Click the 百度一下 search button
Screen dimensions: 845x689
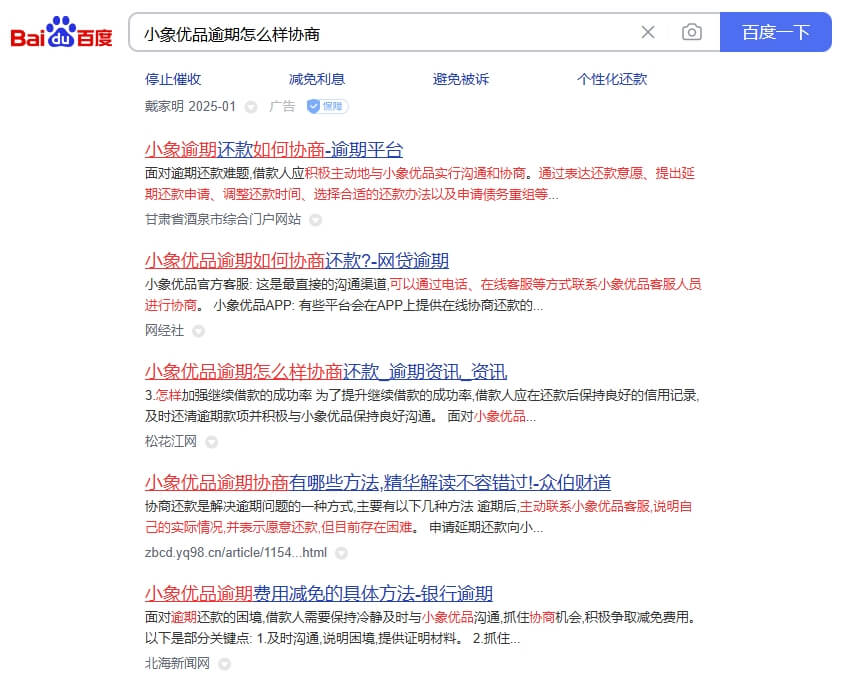775,32
